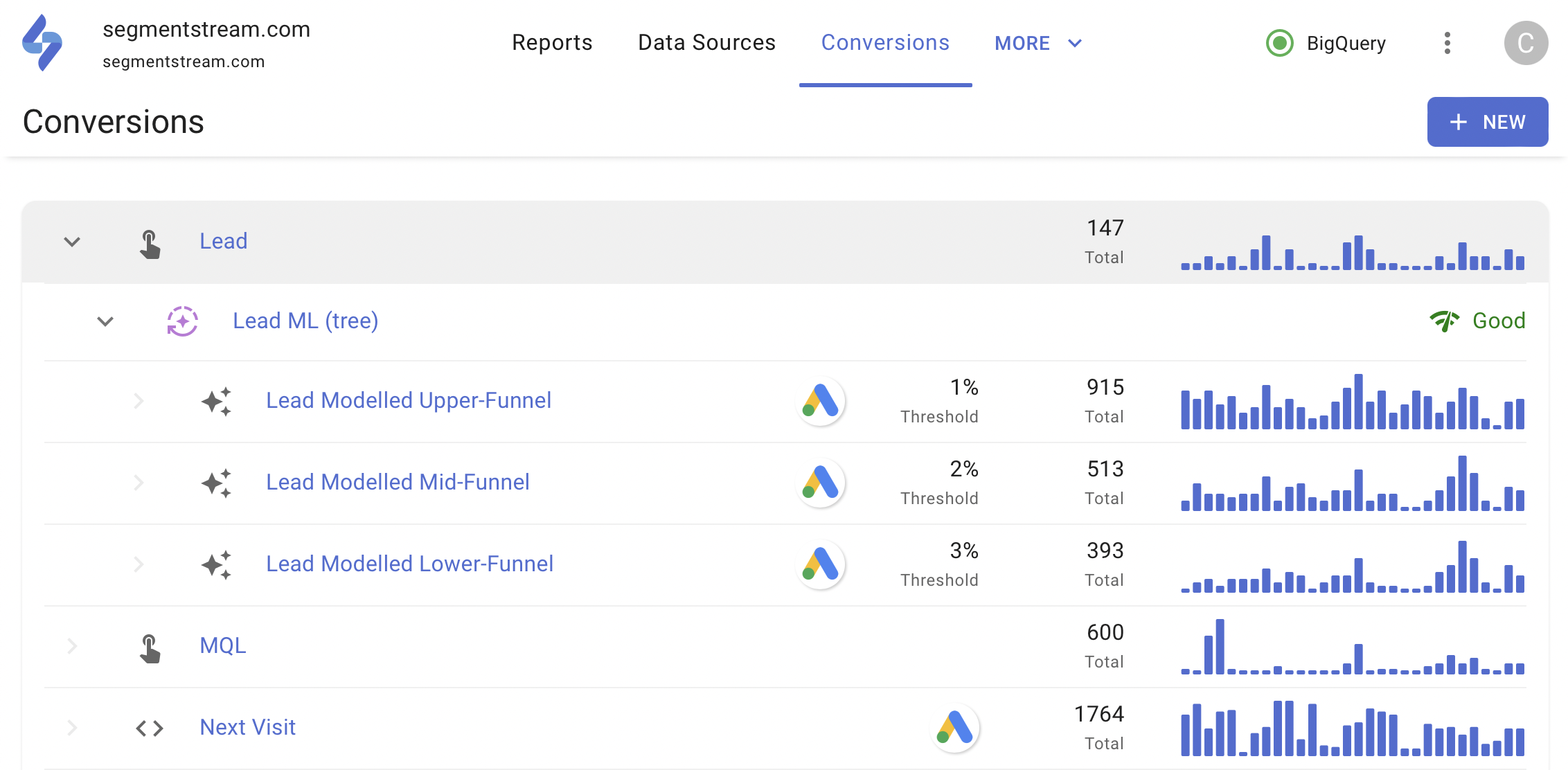The image size is (1568, 770).
Task: Click the sparkle icon for Mid-Funnel
Action: (x=216, y=483)
